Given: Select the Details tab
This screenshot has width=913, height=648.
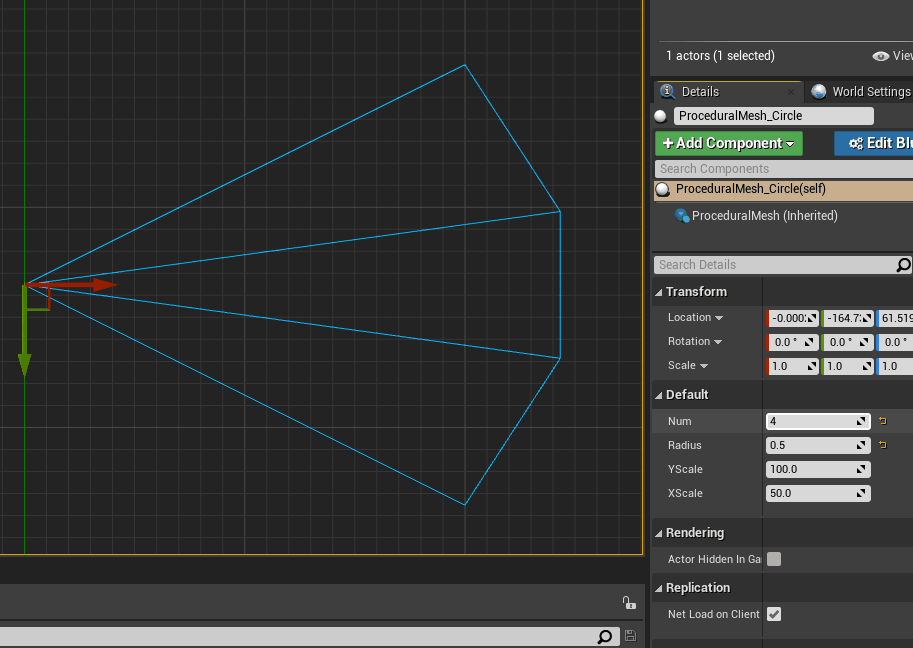Looking at the screenshot, I should tap(700, 91).
